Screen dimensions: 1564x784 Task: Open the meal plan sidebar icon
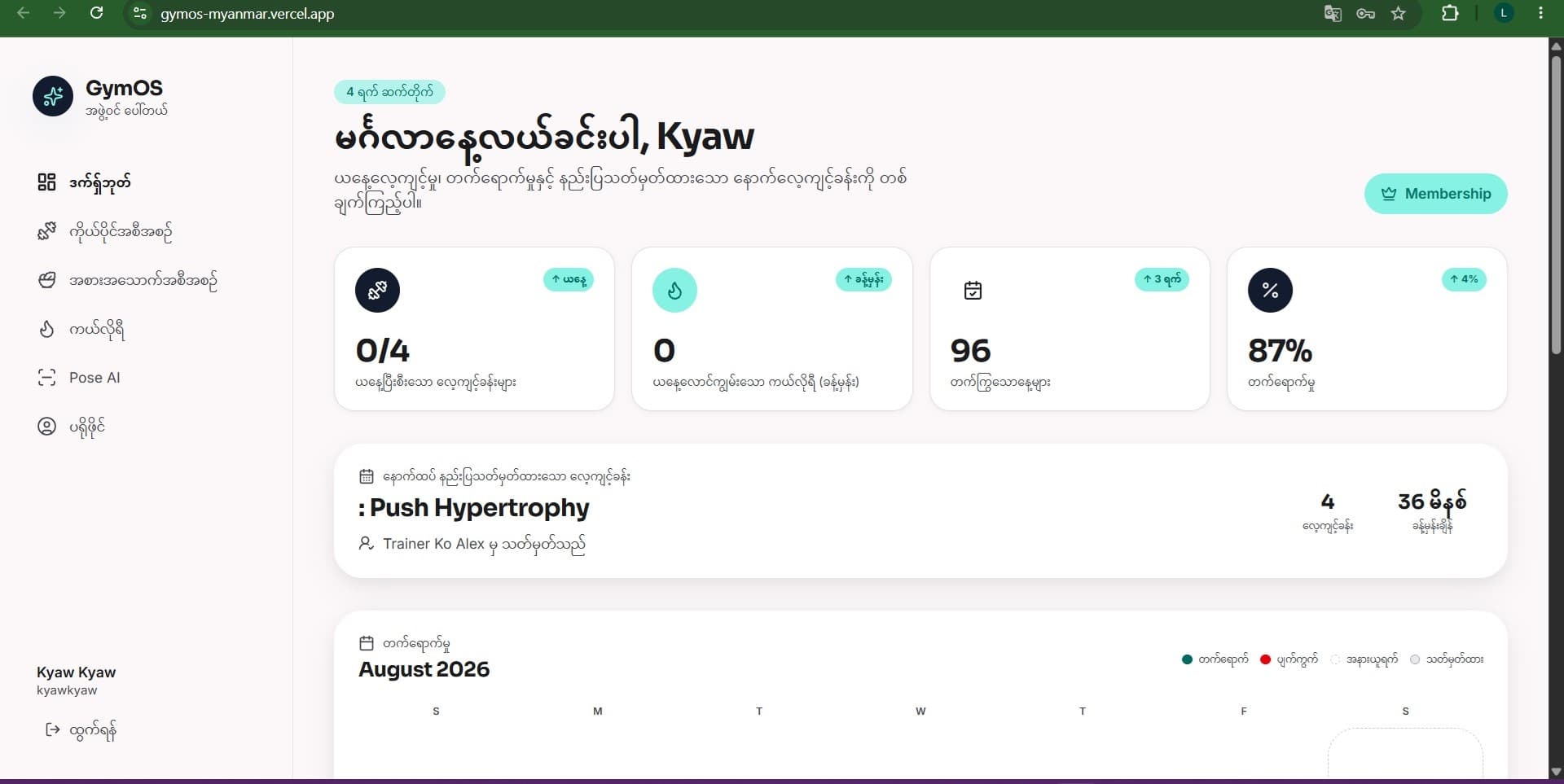click(x=46, y=280)
